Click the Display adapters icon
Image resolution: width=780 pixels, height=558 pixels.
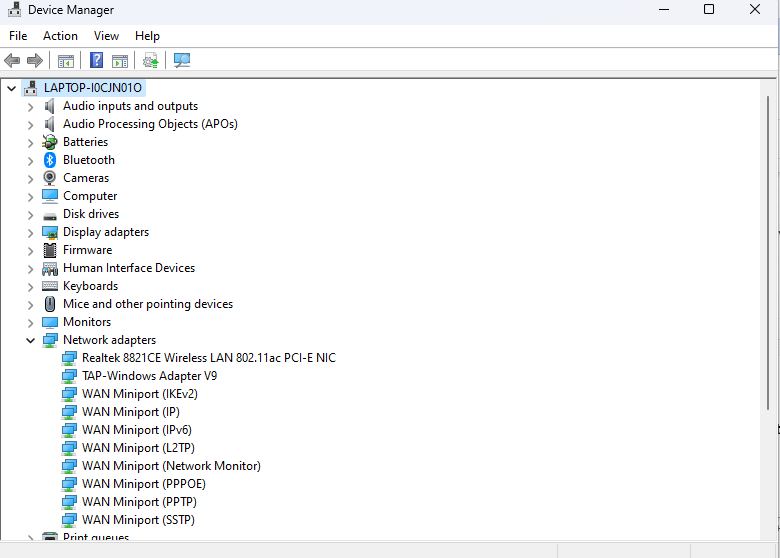tap(50, 232)
